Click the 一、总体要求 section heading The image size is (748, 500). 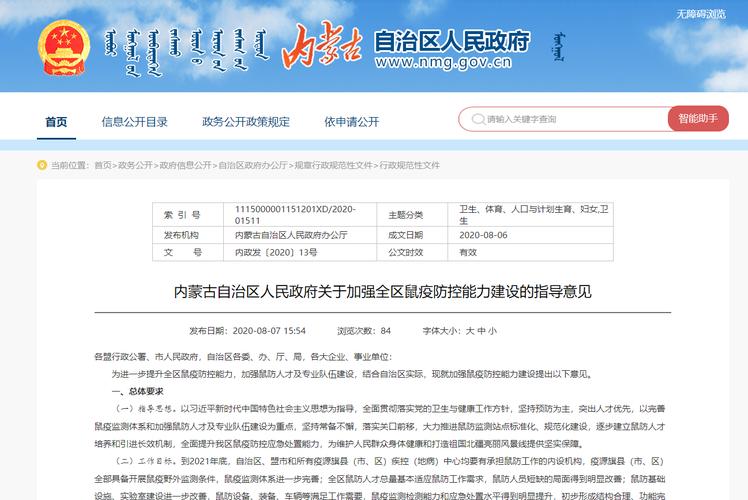pyautogui.click(x=137, y=392)
